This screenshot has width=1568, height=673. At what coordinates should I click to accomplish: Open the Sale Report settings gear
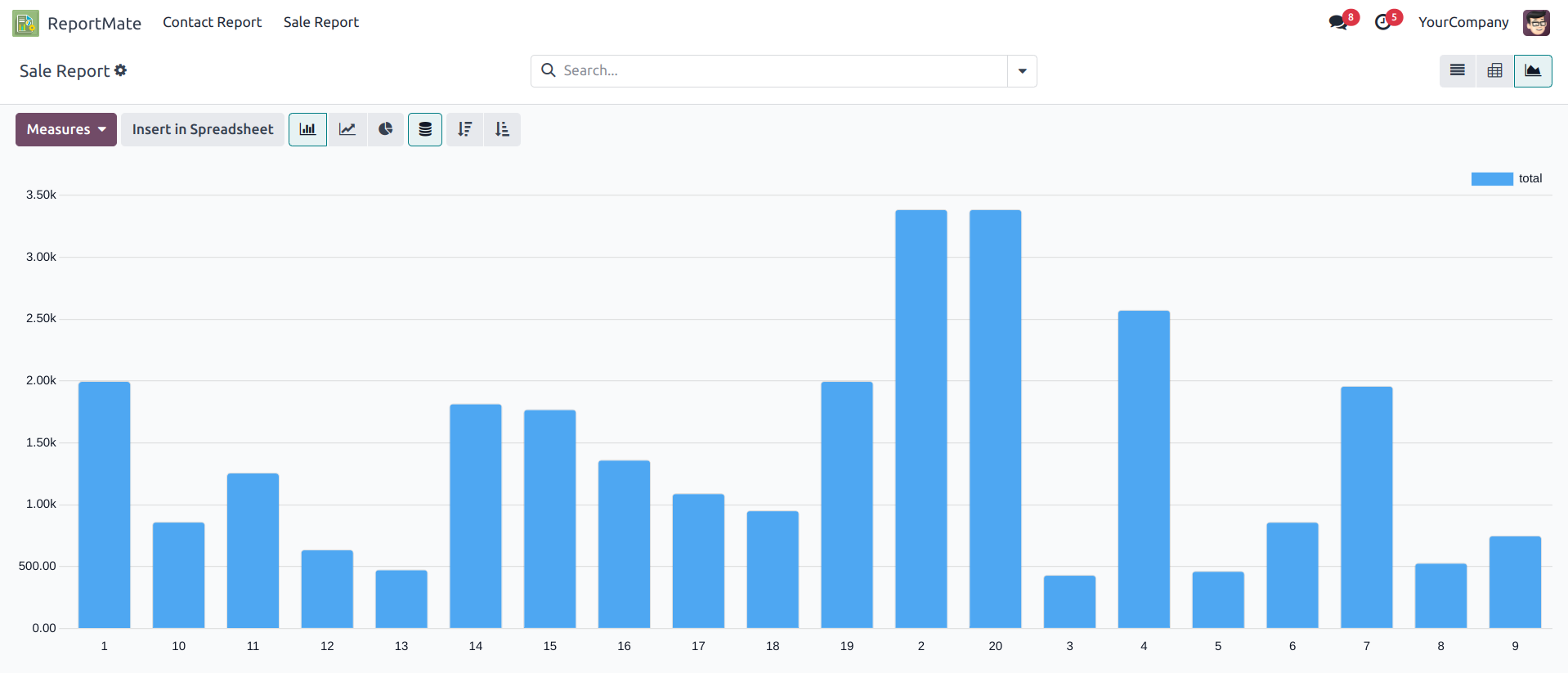121,70
